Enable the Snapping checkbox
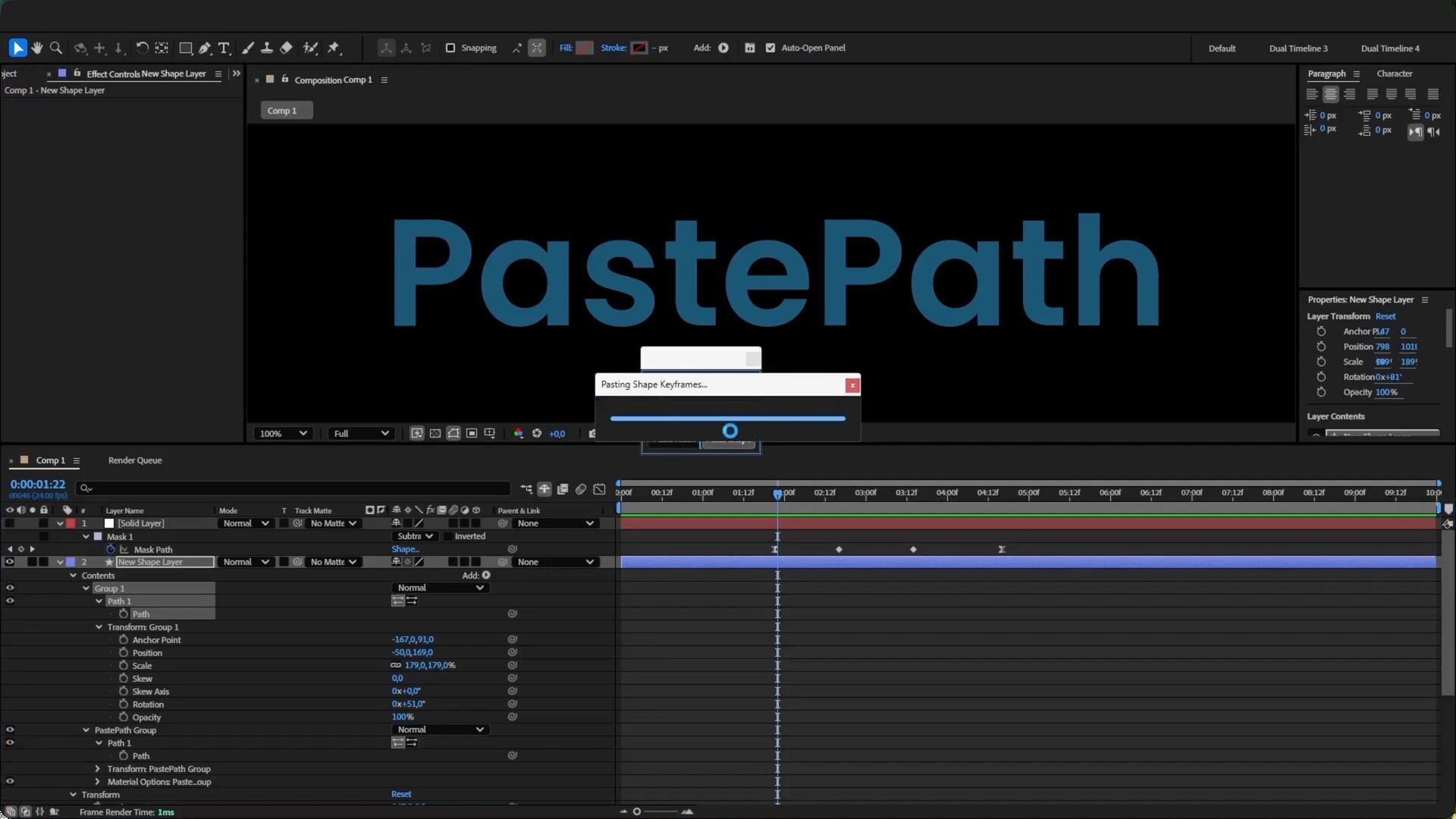This screenshot has height=819, width=1456. 450,48
